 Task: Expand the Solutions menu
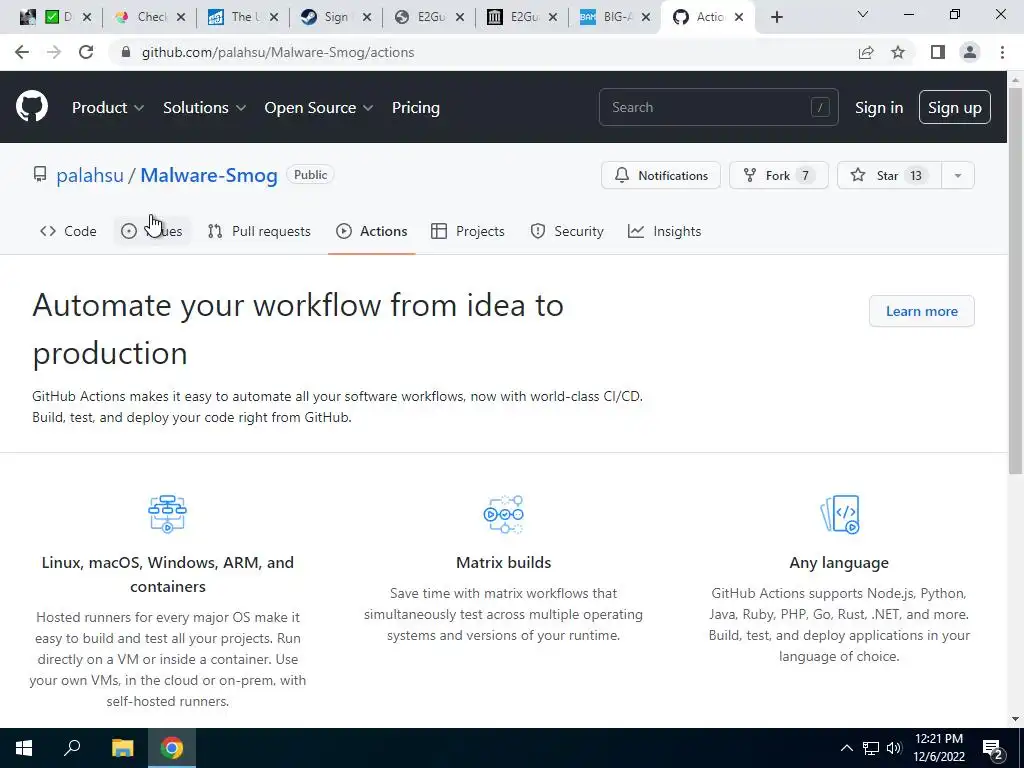(x=204, y=108)
